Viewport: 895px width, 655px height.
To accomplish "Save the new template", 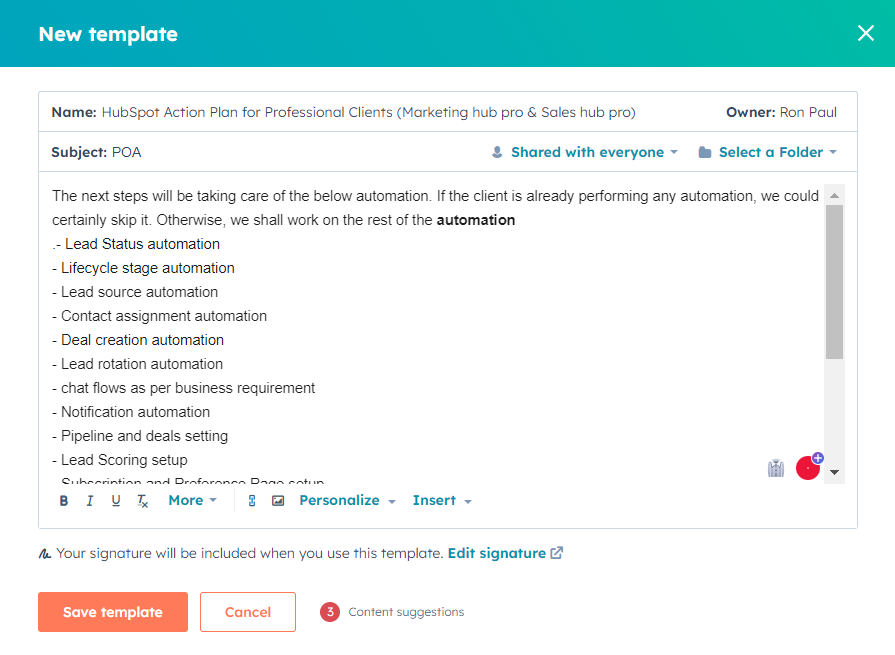I will 112,611.
